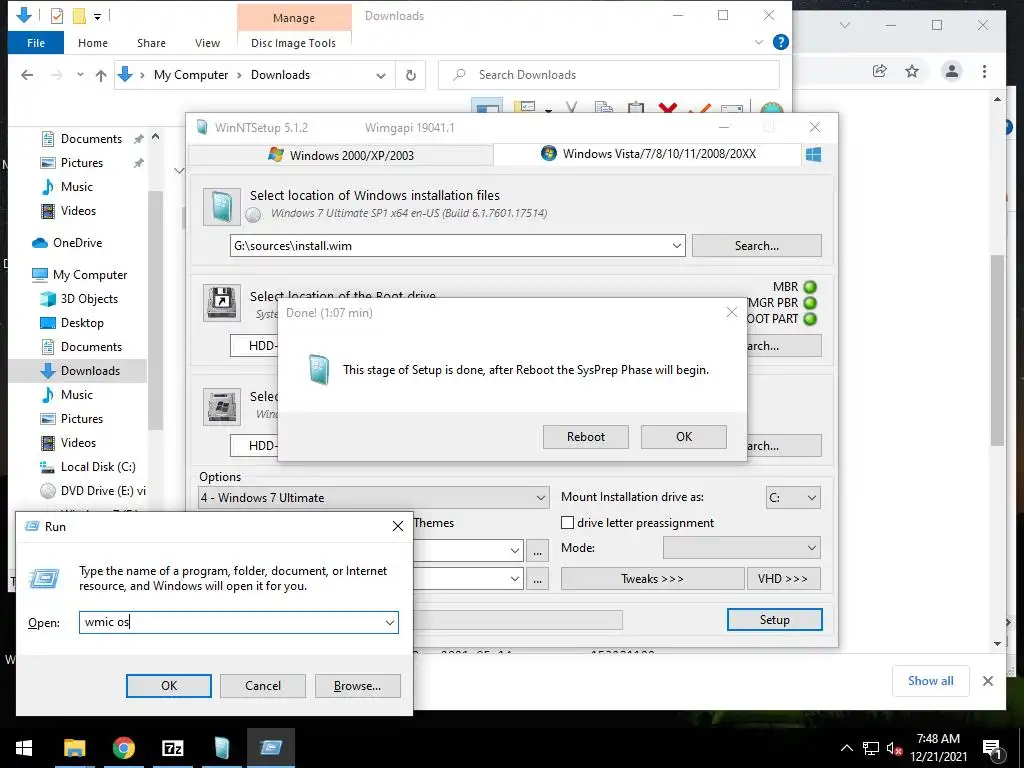Click OK in the Run dialog
Screen dimensions: 1024x768
point(168,686)
